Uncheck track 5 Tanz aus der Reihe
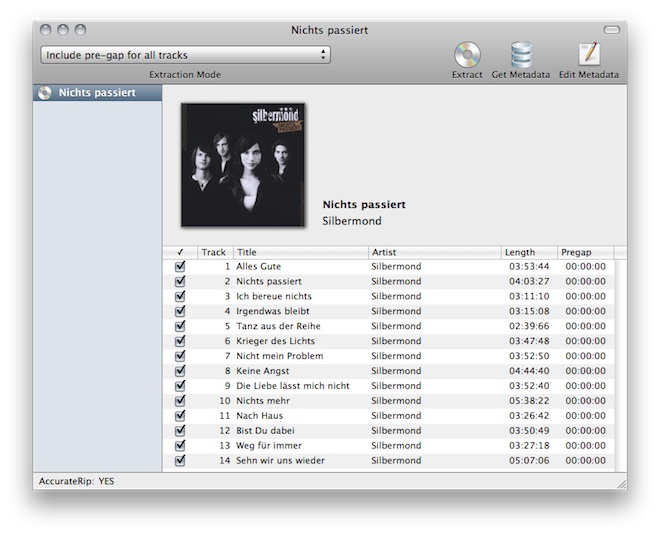 pos(180,326)
